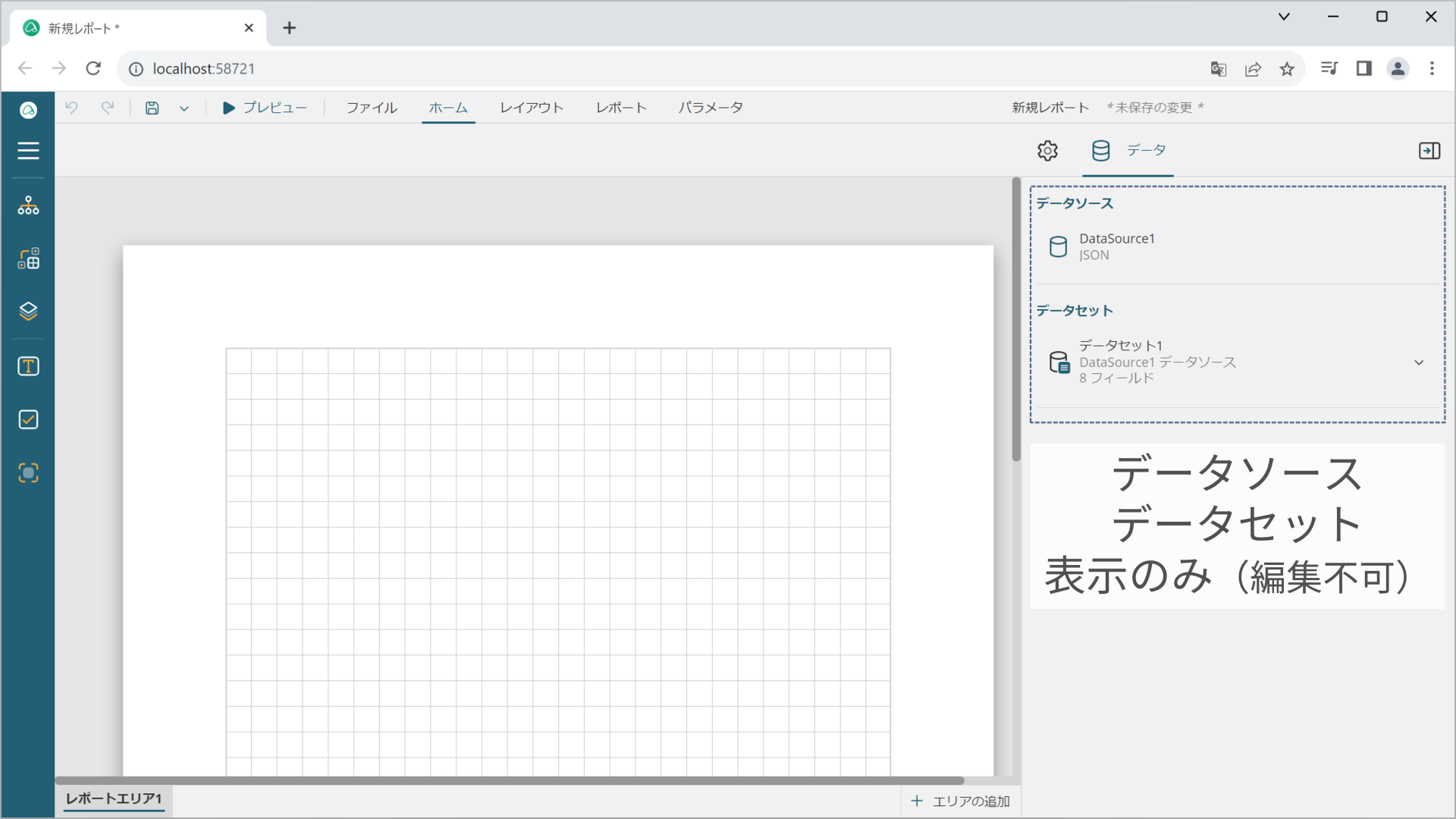Select the データ tab in the right panel
1456x819 pixels.
[1128, 151]
